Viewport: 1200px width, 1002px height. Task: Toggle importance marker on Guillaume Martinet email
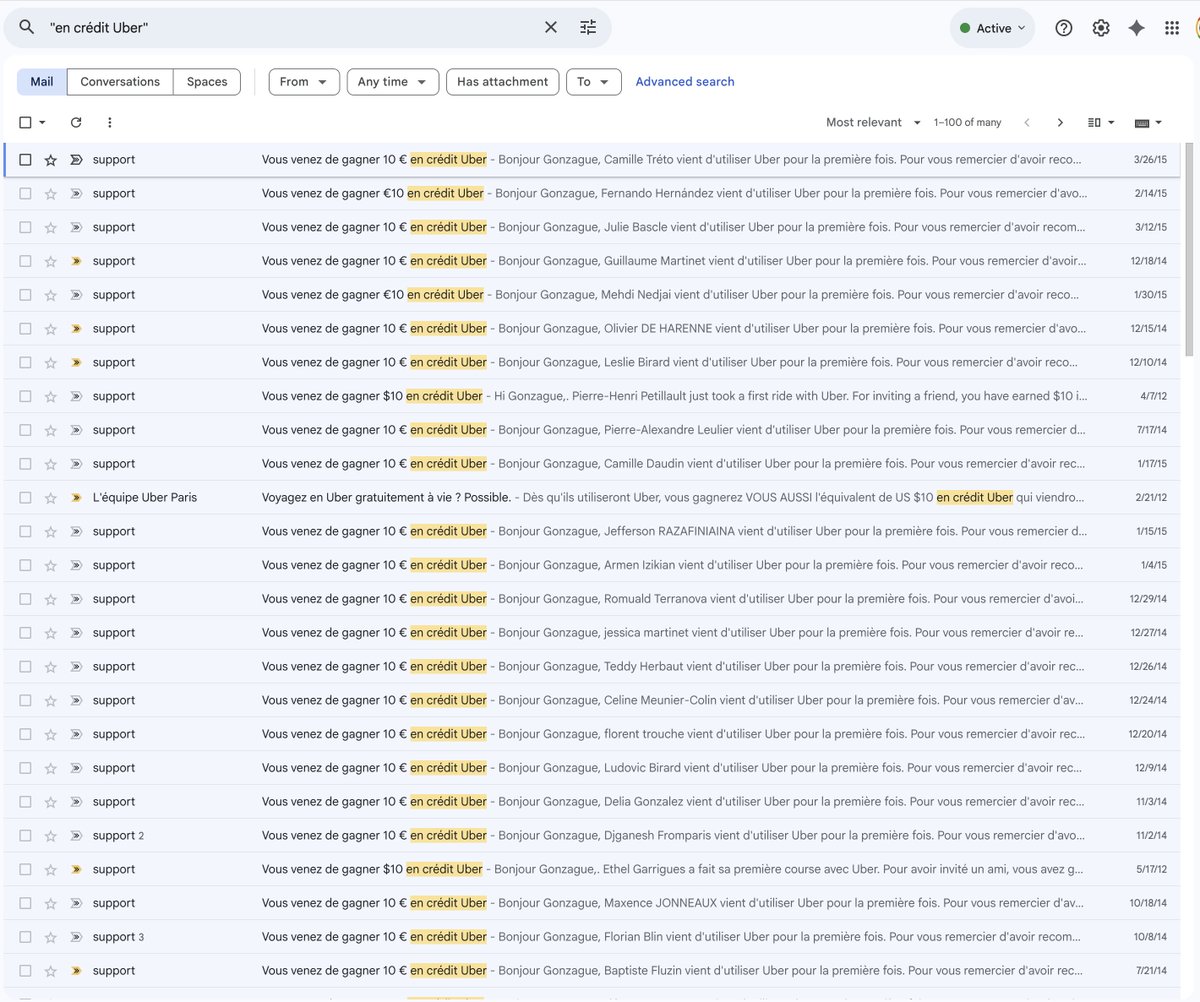coord(76,261)
